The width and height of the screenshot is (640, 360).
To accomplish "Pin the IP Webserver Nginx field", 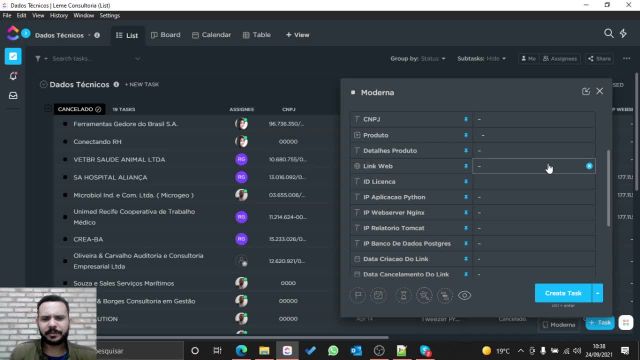I will click(x=466, y=212).
